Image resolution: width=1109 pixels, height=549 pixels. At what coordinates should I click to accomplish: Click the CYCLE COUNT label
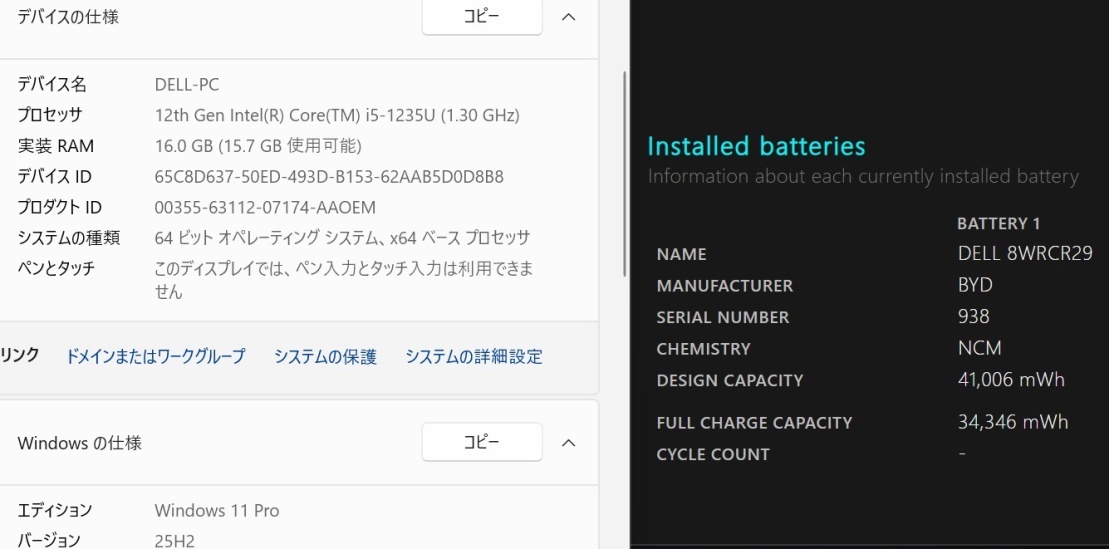(x=713, y=454)
